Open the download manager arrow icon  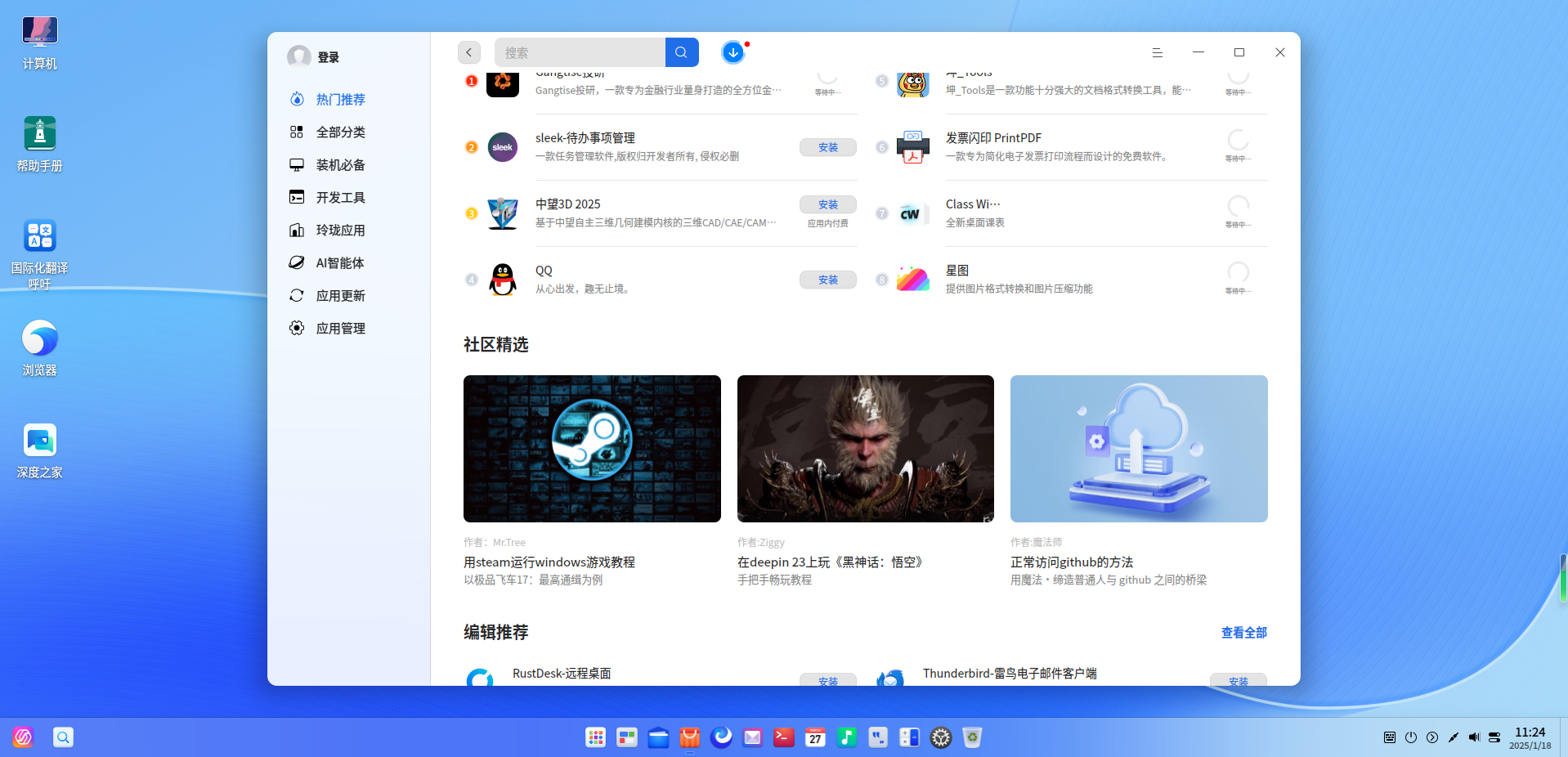(733, 52)
